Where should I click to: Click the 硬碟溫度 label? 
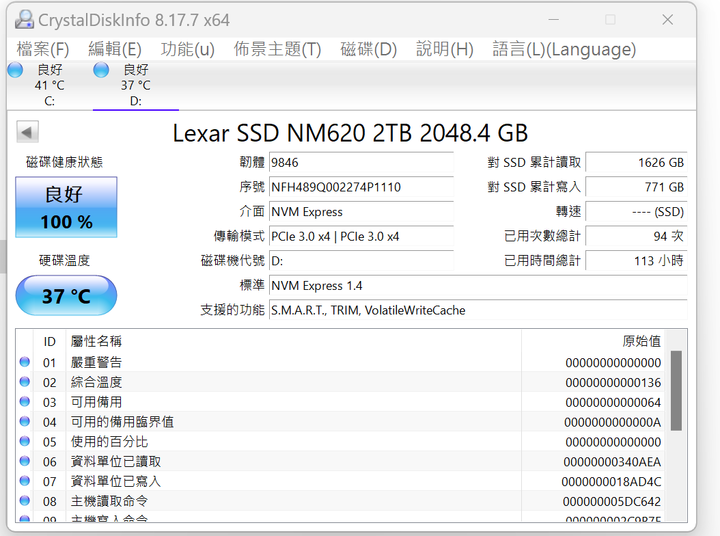click(64, 261)
